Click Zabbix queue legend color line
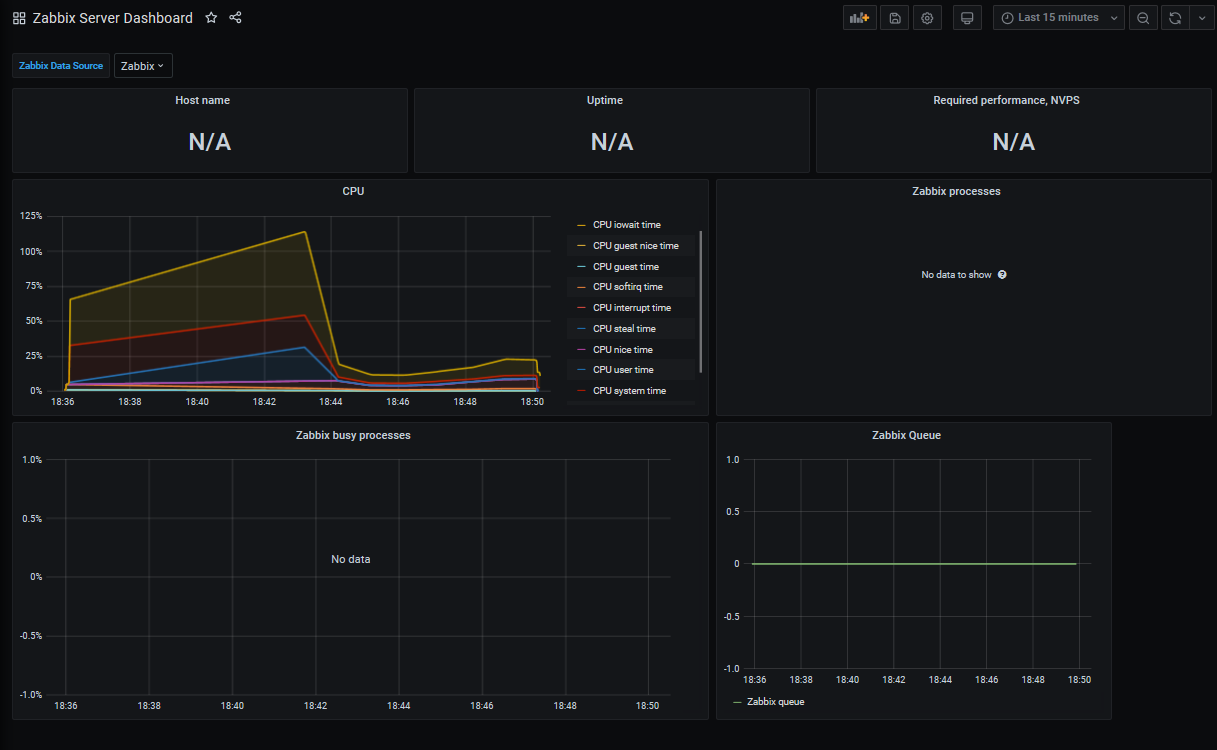 [x=738, y=702]
